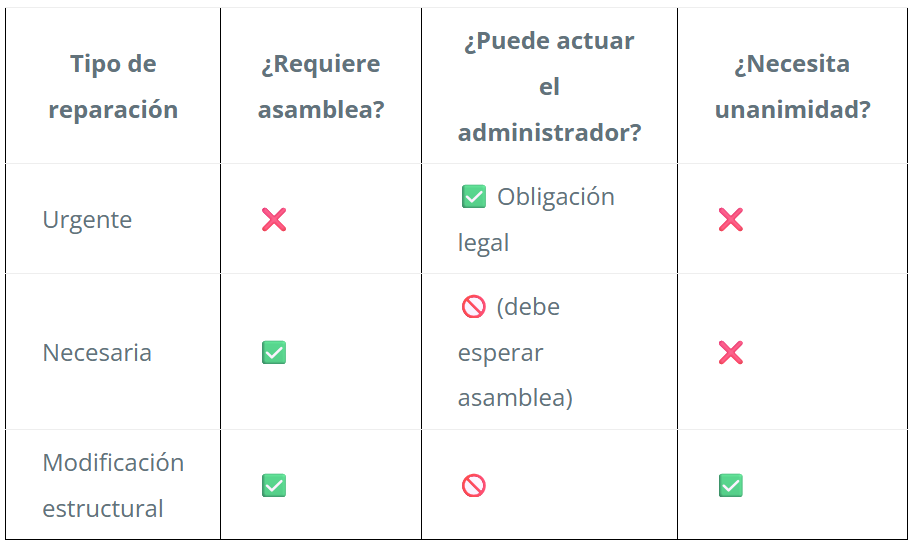Click the Necesaria row label

[97, 353]
